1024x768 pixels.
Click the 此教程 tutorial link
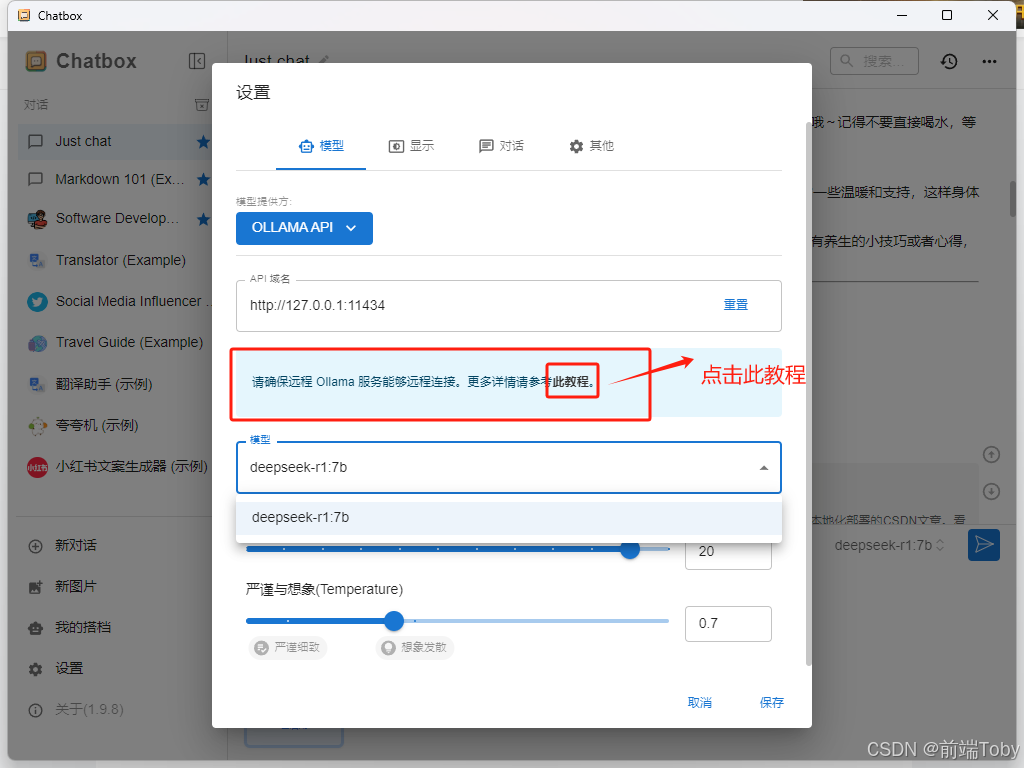pyautogui.click(x=573, y=382)
